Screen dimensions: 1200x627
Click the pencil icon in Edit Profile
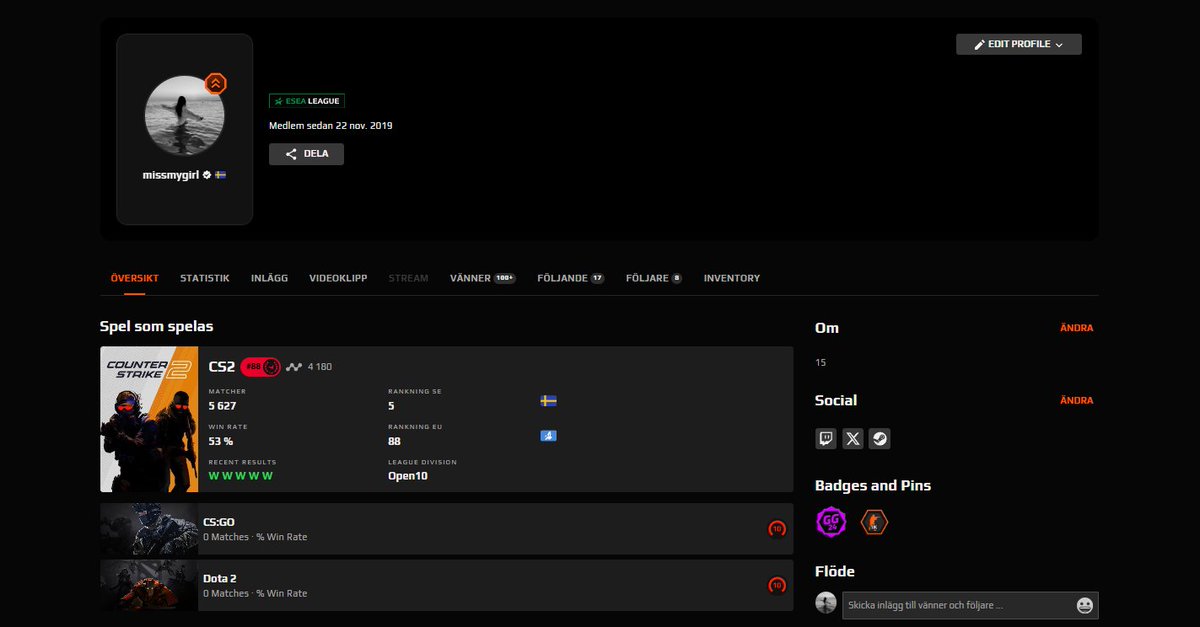980,44
